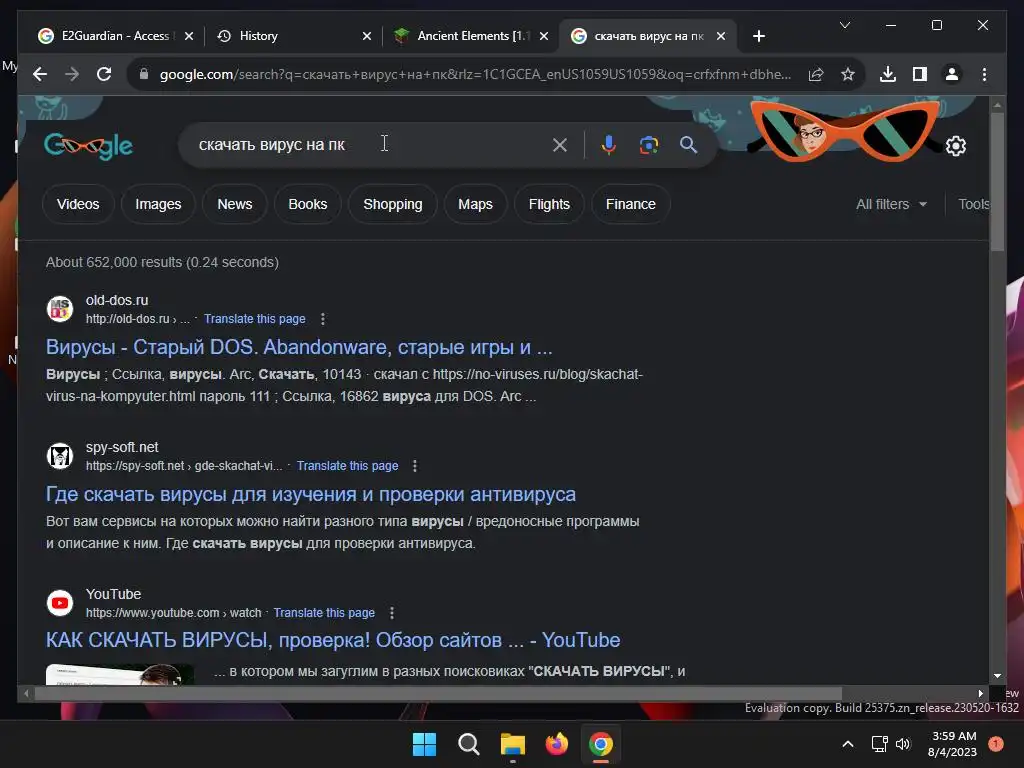
Task: Click the spy-soft.net site favicon
Action: point(60,456)
